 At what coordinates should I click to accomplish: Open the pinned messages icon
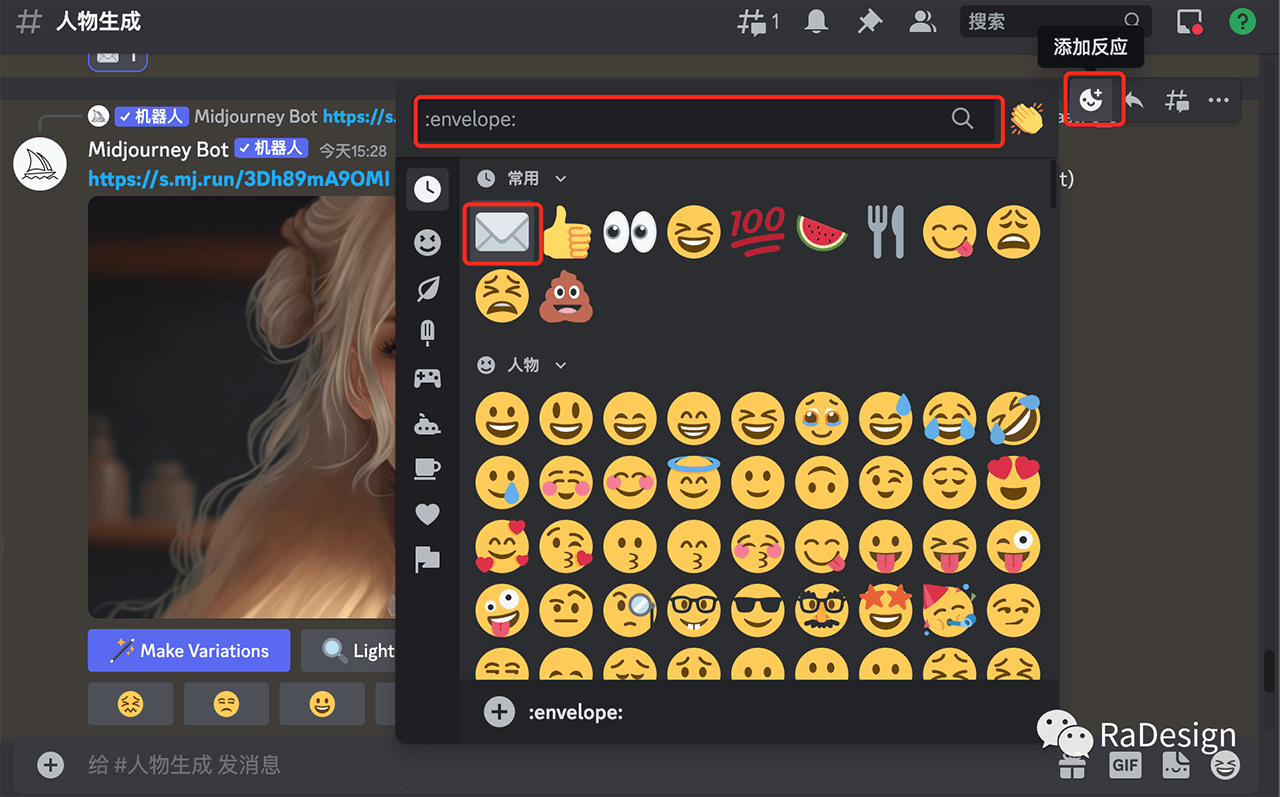click(x=869, y=20)
